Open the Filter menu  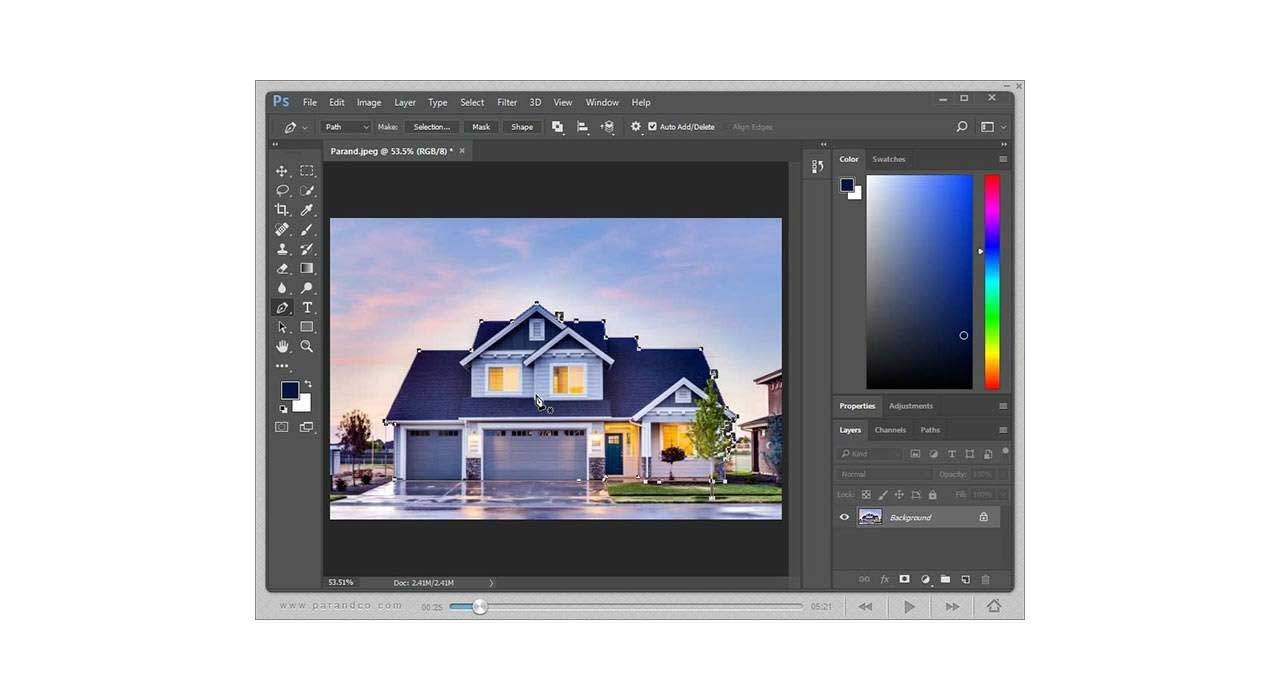click(x=507, y=102)
